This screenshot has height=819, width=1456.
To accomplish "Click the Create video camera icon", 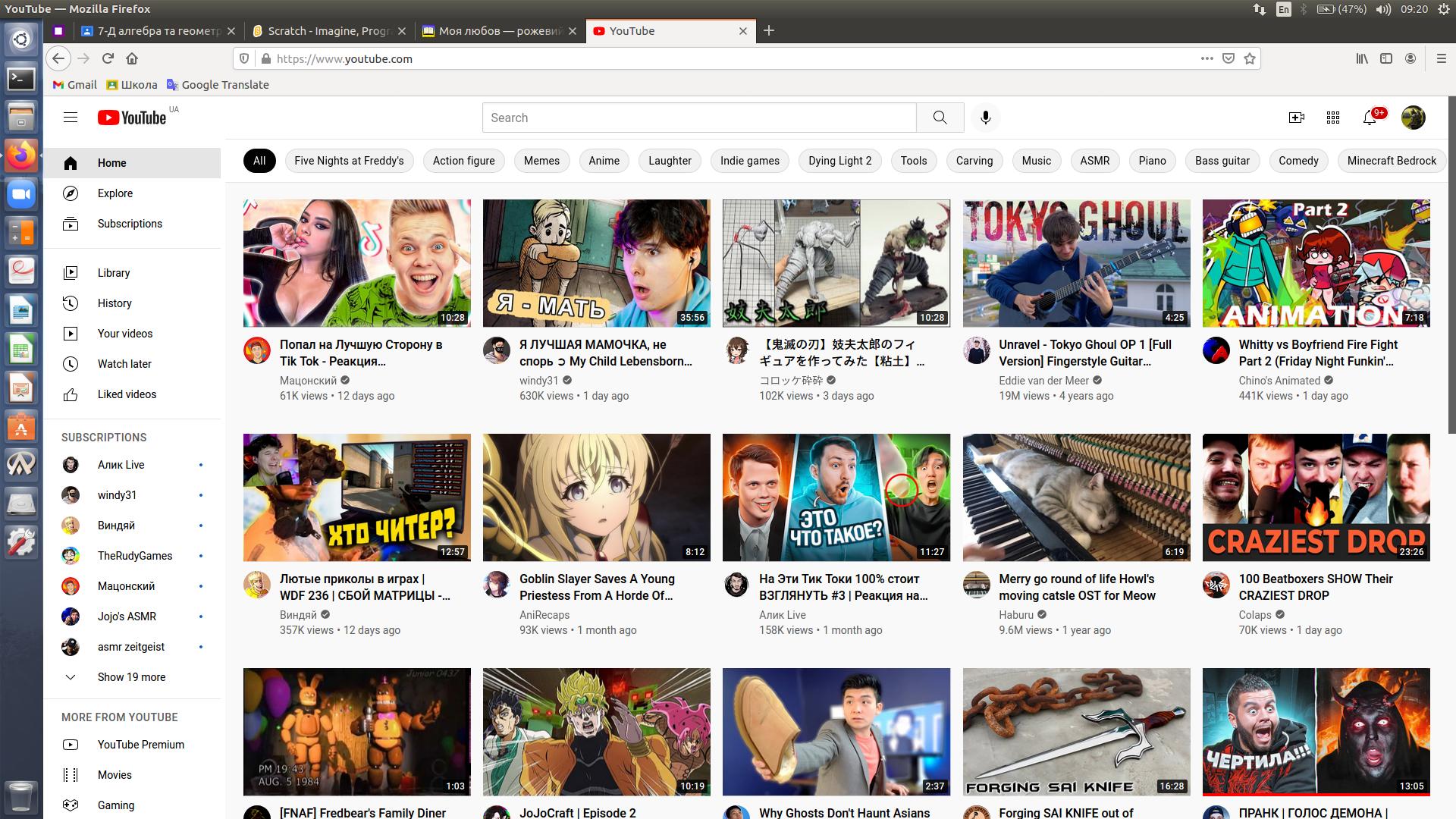I will point(1296,118).
